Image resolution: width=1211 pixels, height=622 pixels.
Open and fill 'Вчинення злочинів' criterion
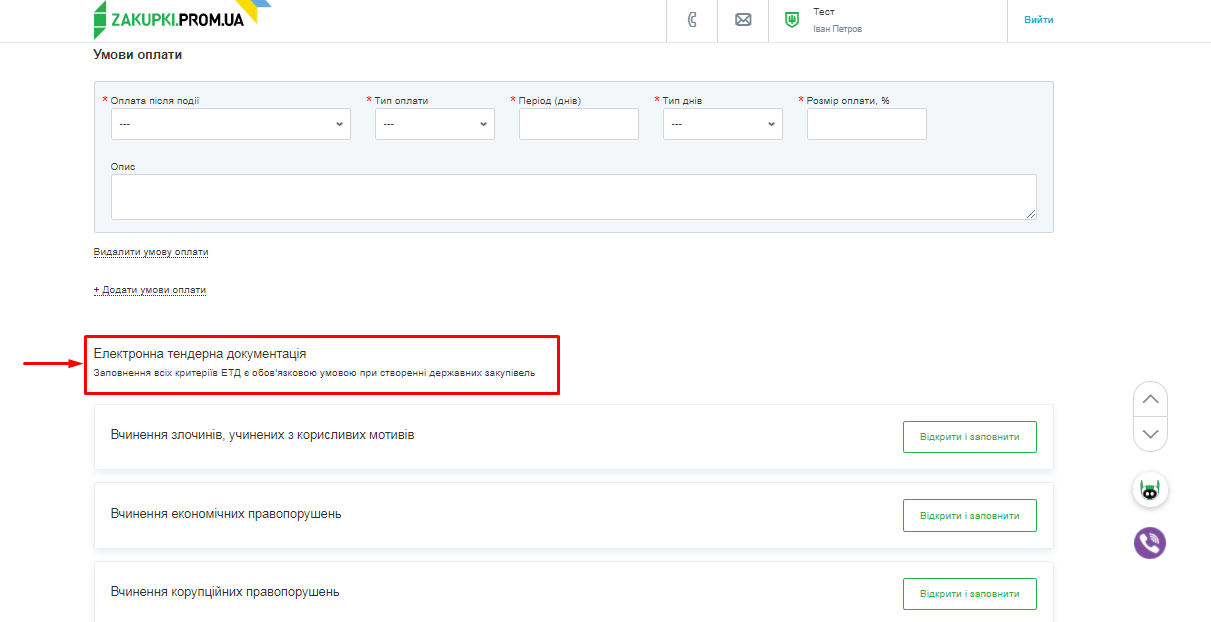point(969,437)
